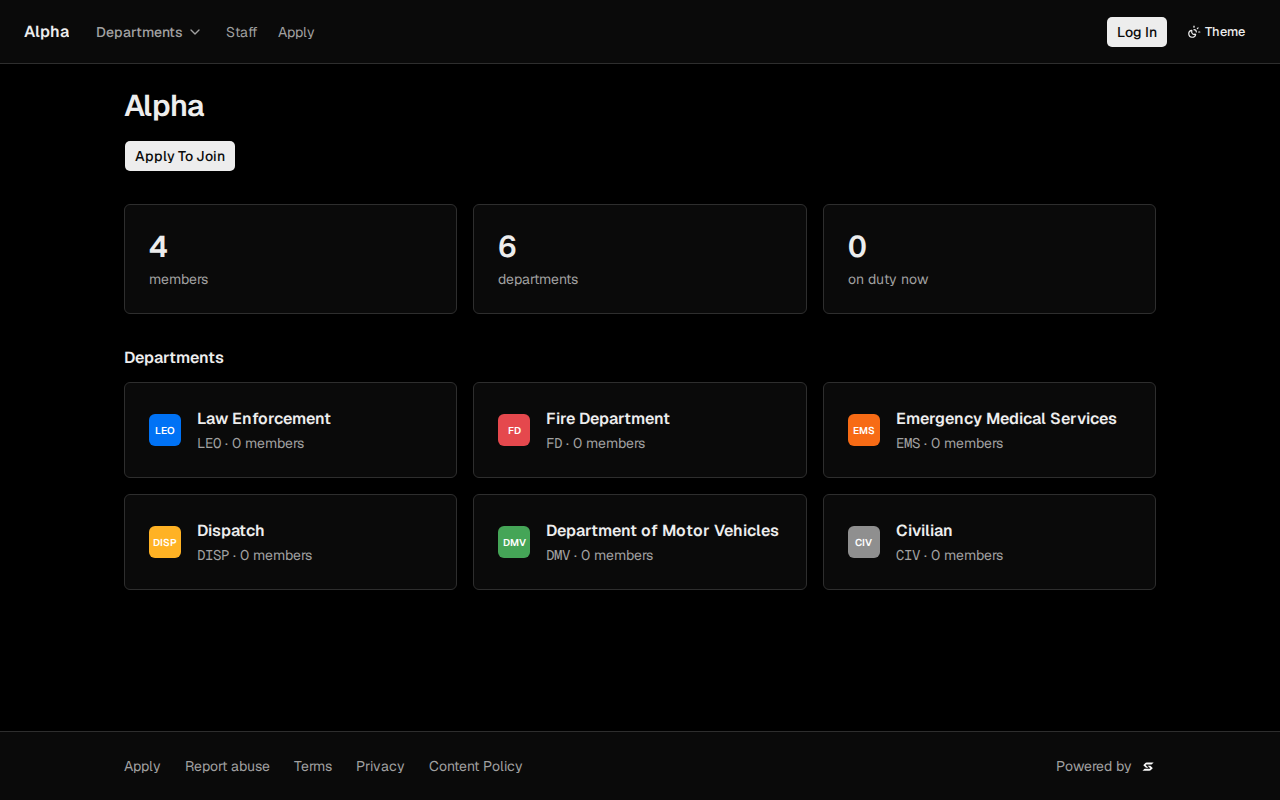The image size is (1280, 800).
Task: Toggle the Theme switcher
Action: [x=1216, y=32]
